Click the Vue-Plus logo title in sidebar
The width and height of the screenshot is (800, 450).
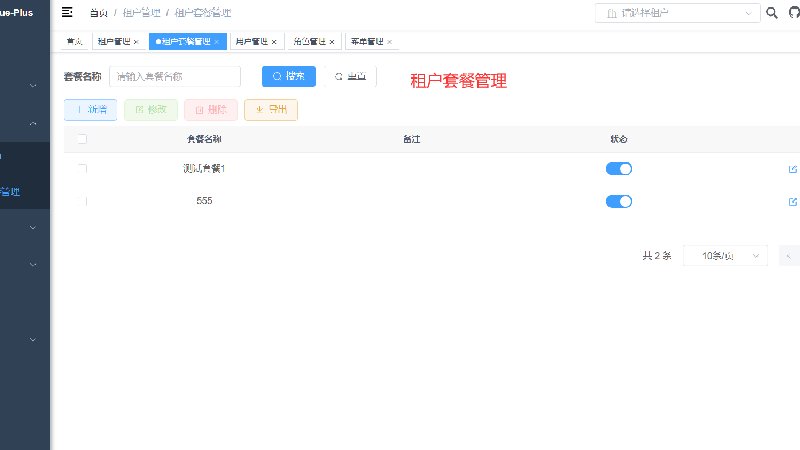pyautogui.click(x=16, y=13)
